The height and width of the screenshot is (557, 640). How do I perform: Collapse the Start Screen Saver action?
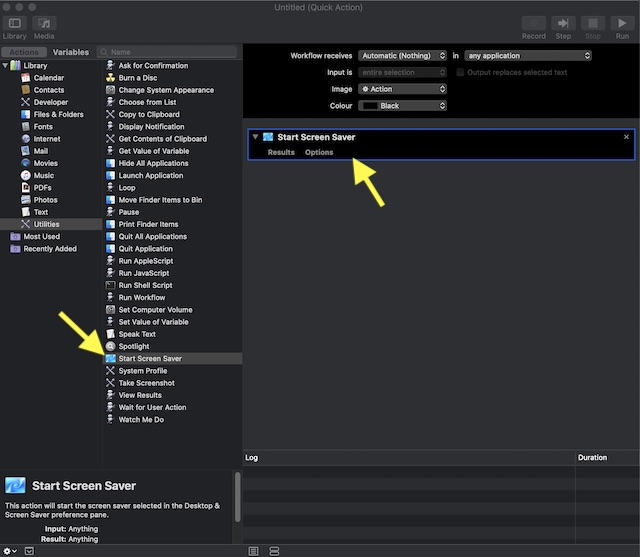click(256, 137)
